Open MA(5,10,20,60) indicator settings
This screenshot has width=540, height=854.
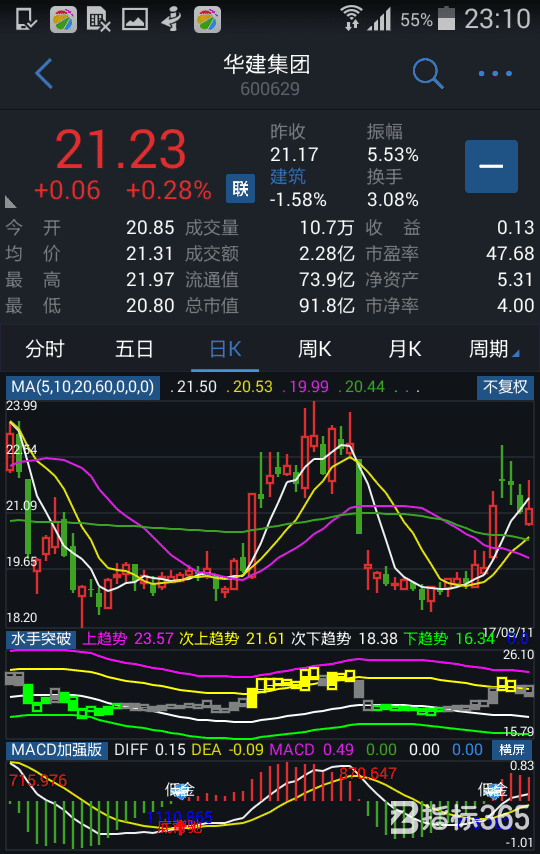click(x=83, y=387)
